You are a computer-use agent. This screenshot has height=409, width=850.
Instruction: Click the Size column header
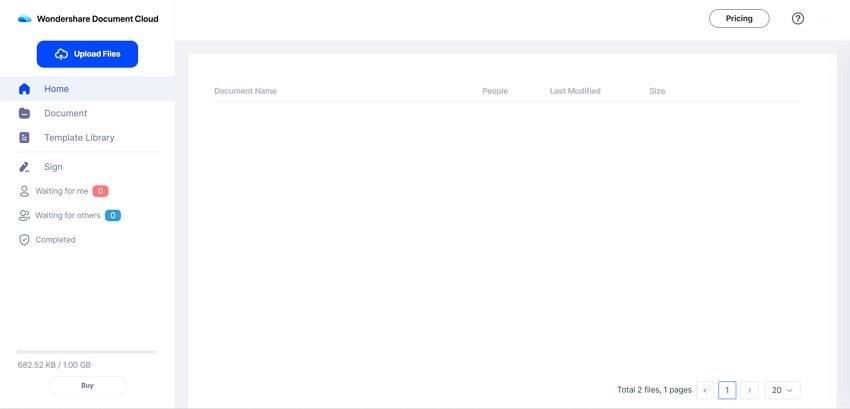tap(657, 91)
